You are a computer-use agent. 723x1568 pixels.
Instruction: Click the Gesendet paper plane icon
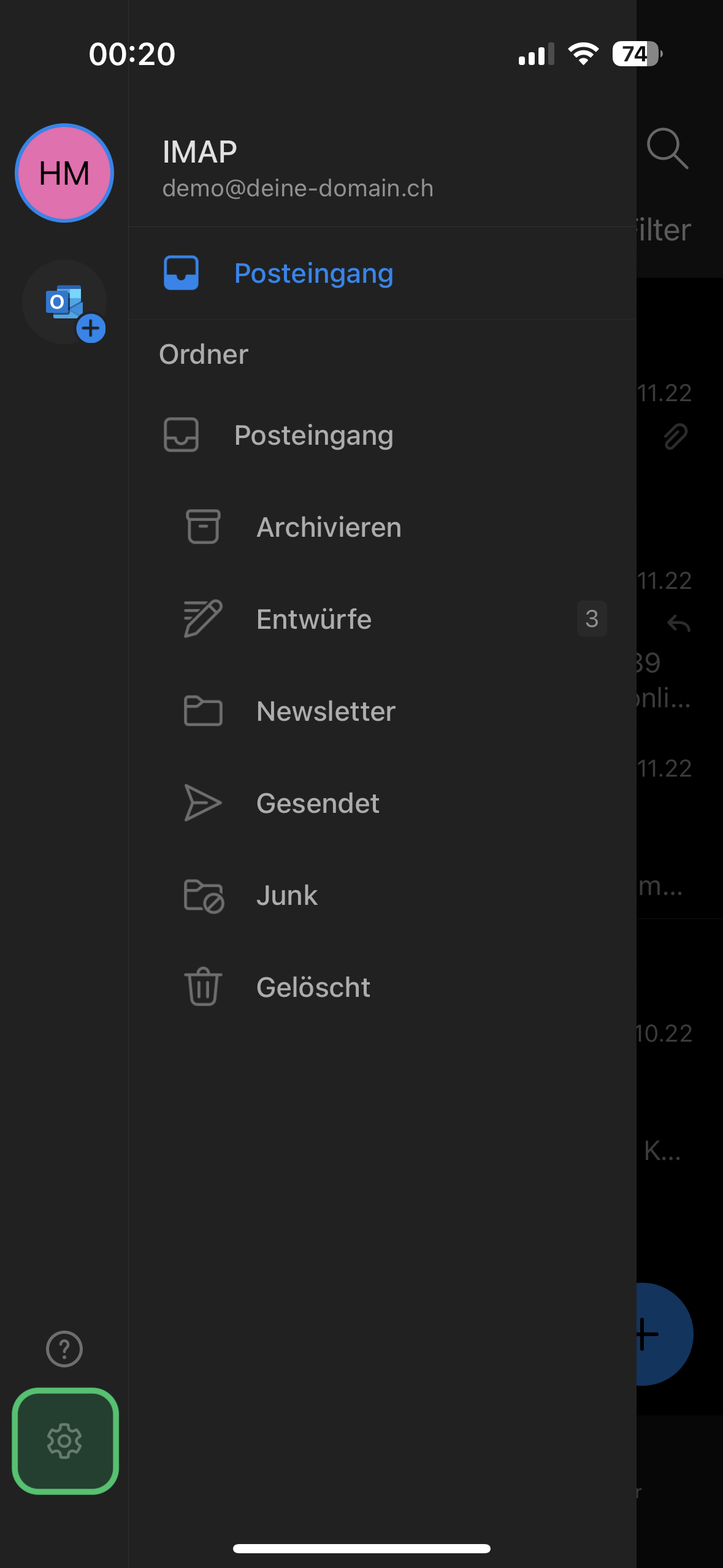[x=202, y=802]
